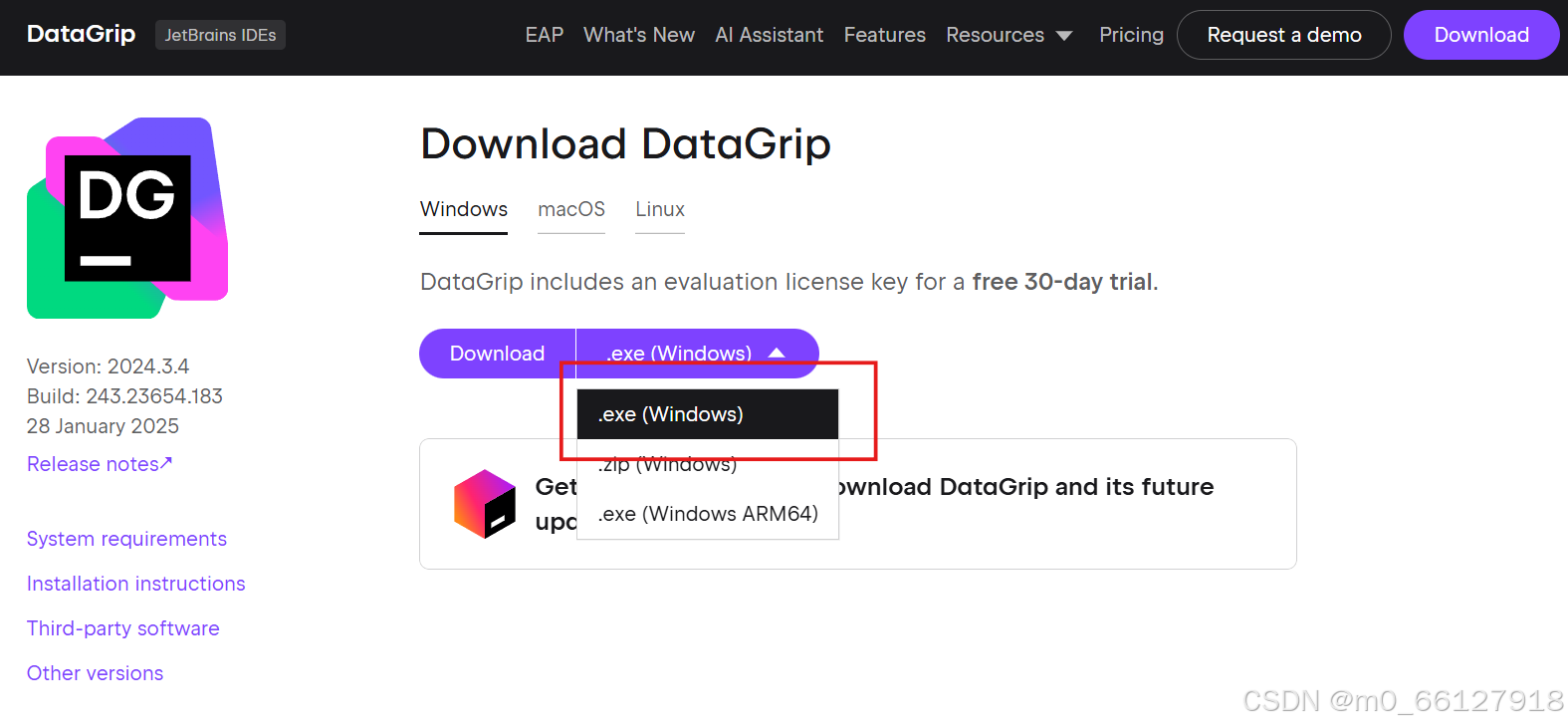This screenshot has height=728, width=1568.
Task: Expand the Resources navigation dropdown
Action: [1008, 34]
